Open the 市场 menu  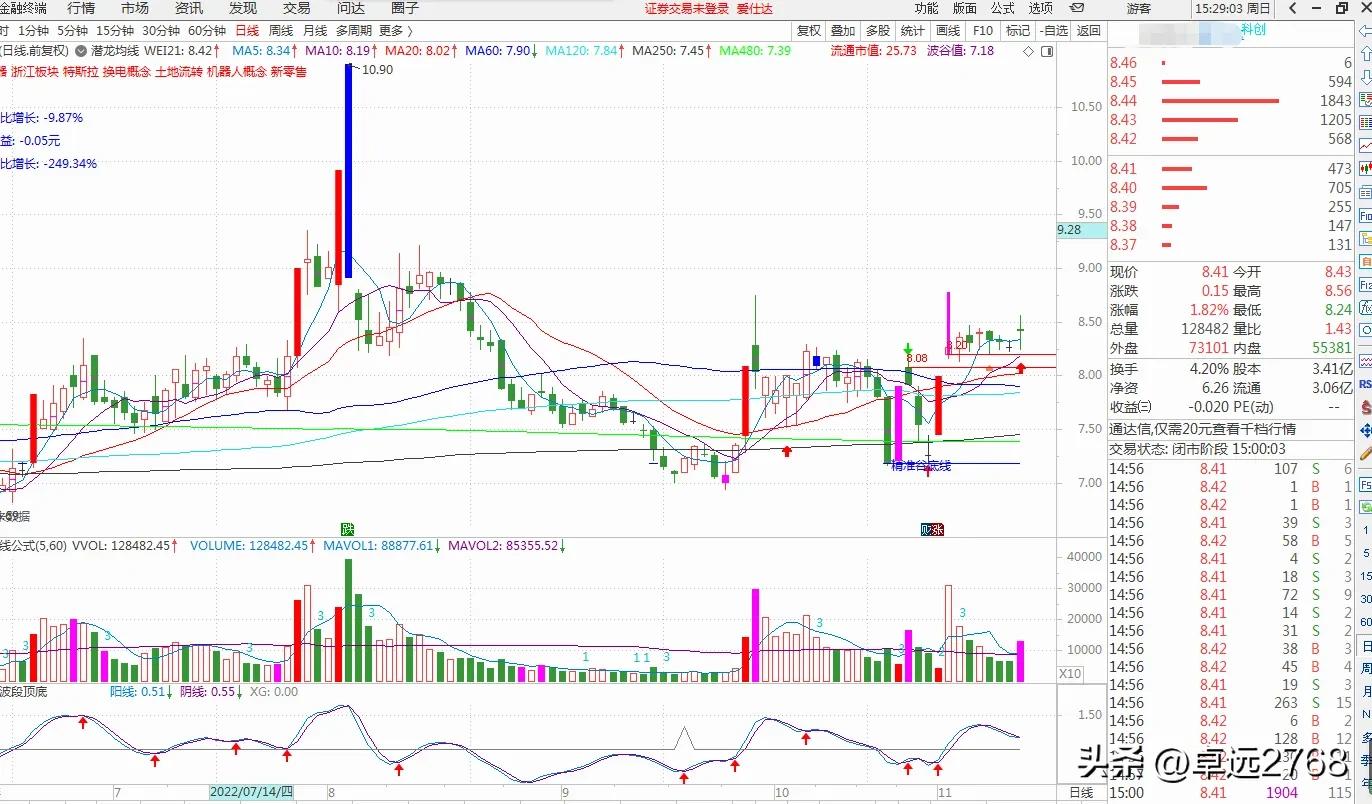(135, 8)
